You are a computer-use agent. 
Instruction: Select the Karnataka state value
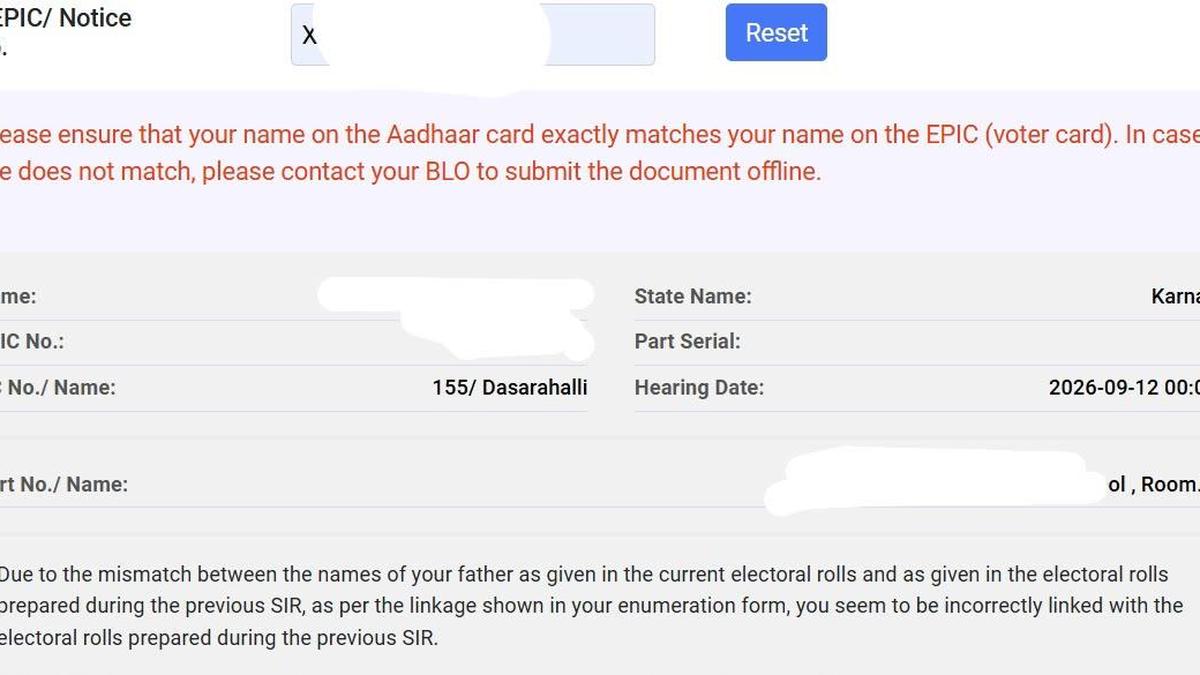point(1175,296)
